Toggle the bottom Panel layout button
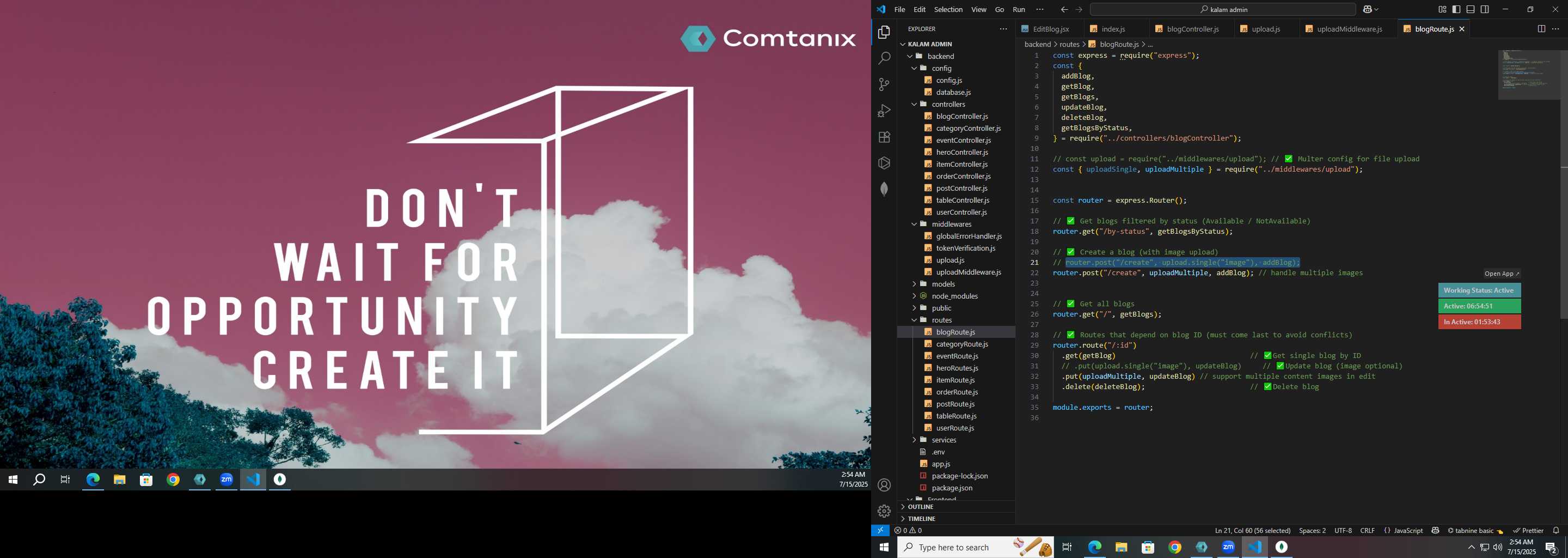The height and width of the screenshot is (558, 1568). (1471, 9)
